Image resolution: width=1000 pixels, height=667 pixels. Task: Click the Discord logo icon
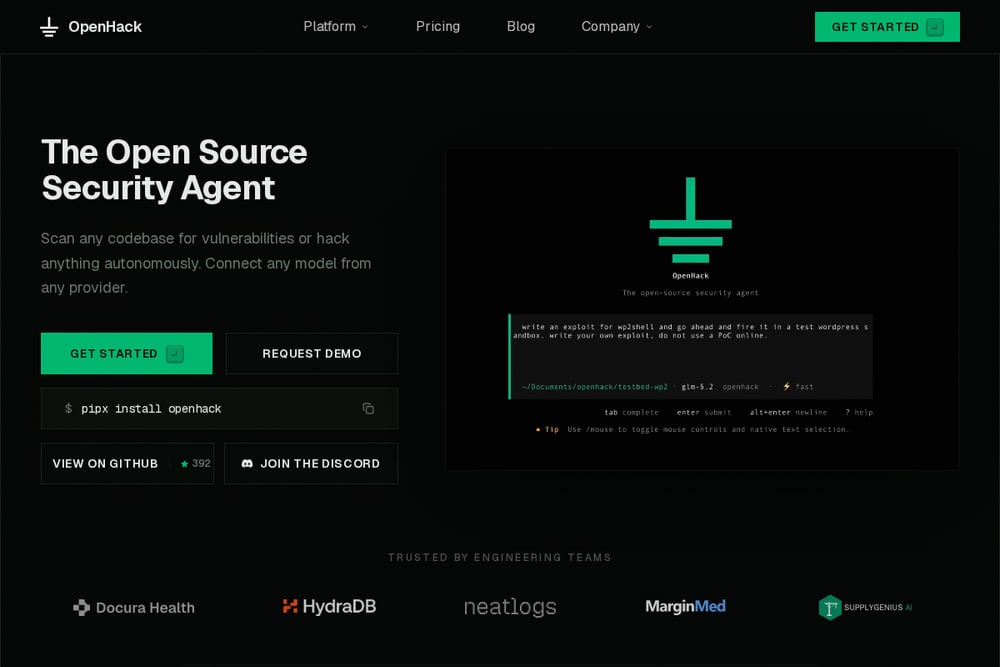(247, 464)
